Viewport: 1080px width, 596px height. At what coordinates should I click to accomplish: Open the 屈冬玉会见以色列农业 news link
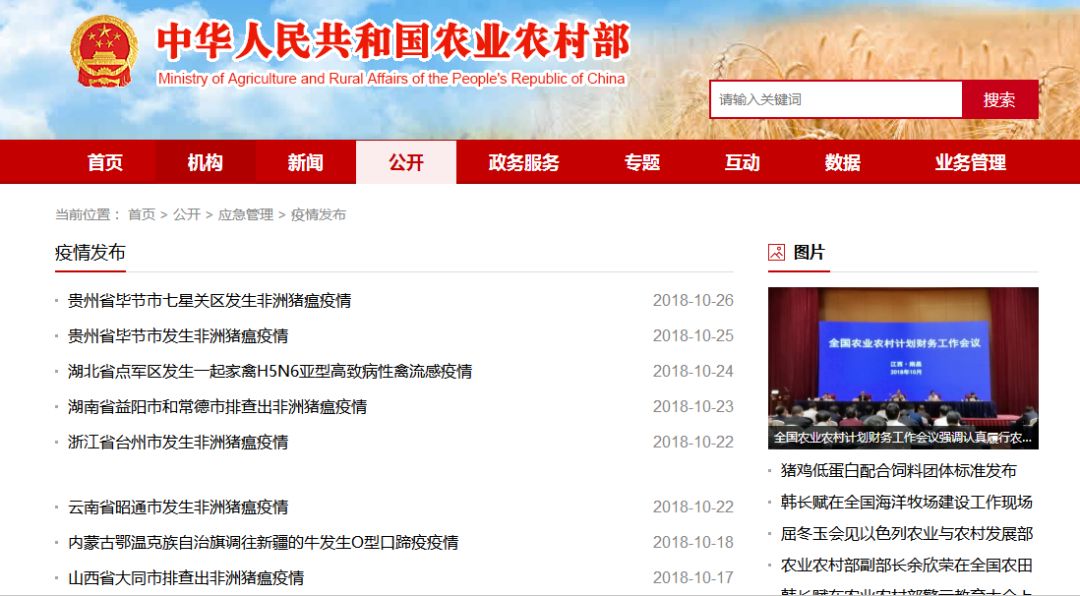click(x=906, y=534)
